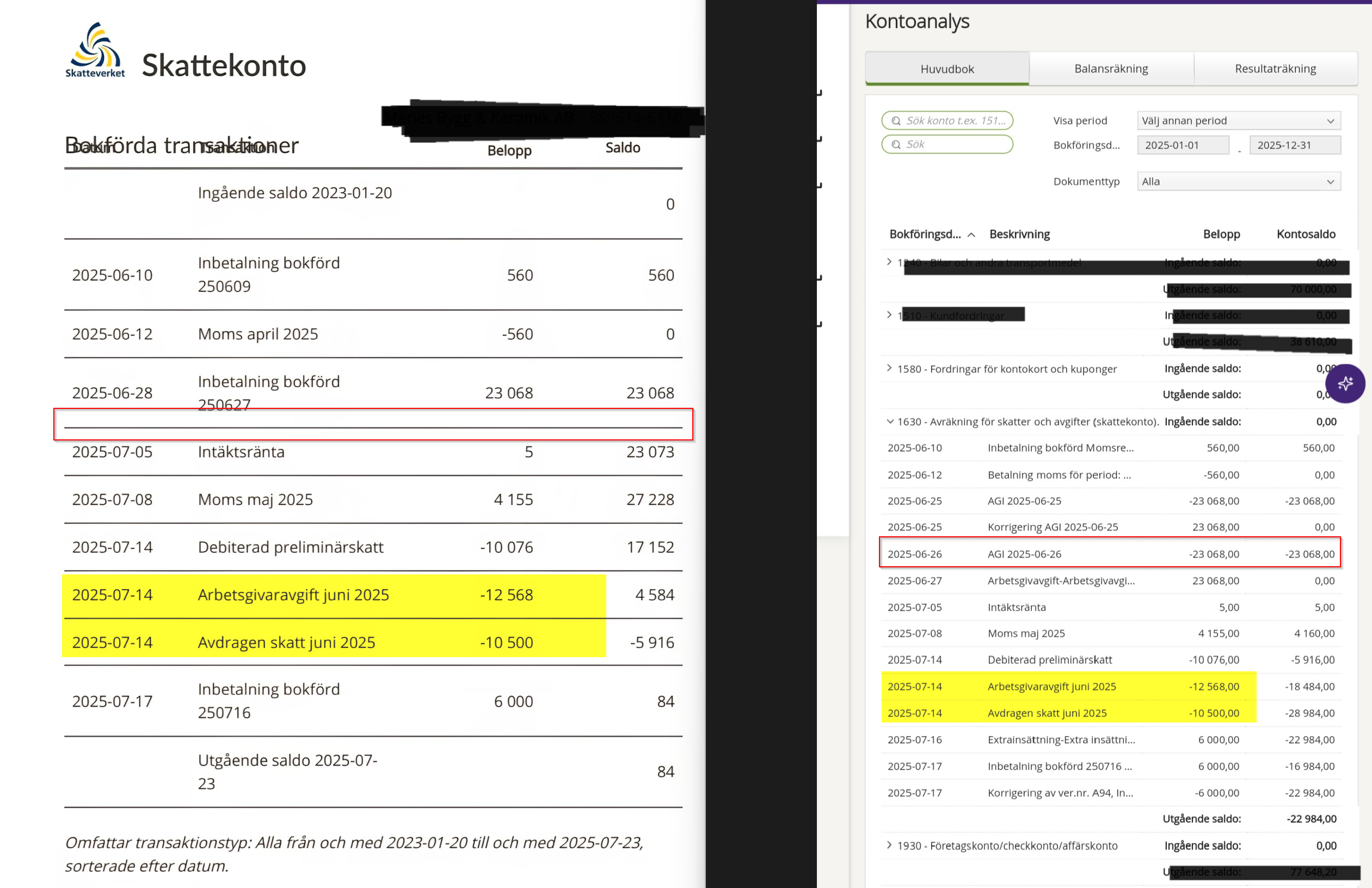Click the Beskrivning column header
This screenshot has height=888, width=1372.
(1019, 234)
